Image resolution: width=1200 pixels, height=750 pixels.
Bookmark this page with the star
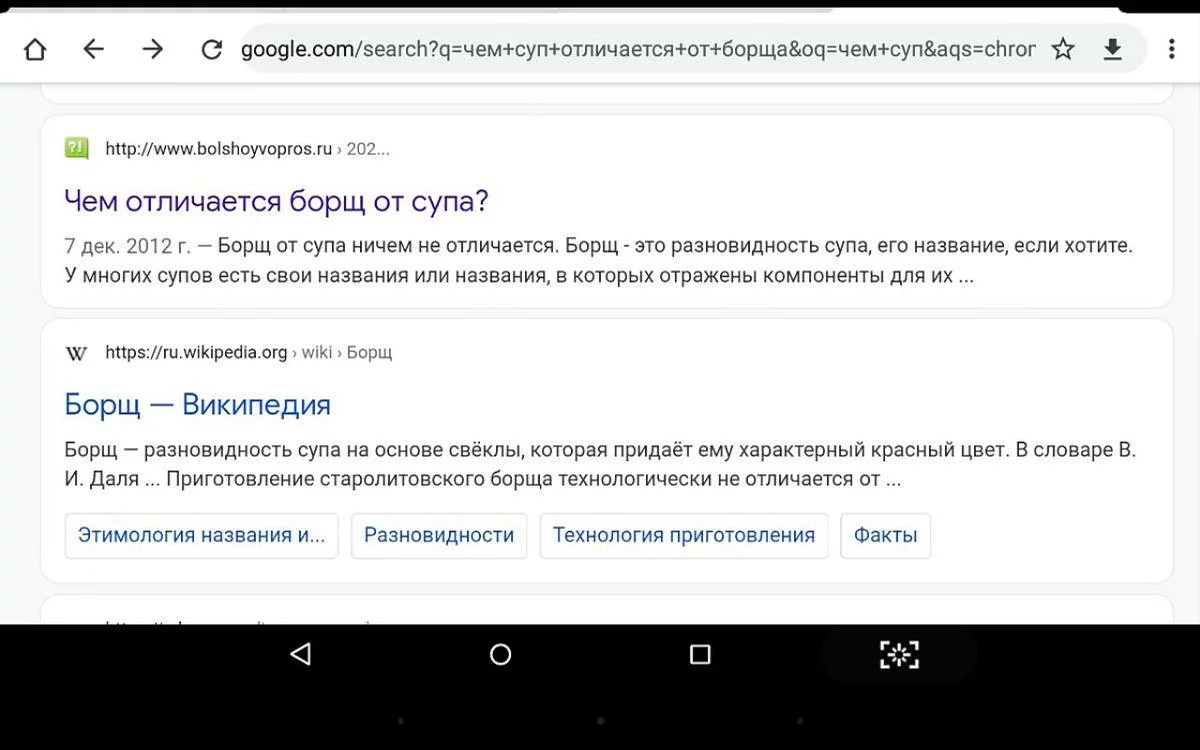tap(1063, 49)
